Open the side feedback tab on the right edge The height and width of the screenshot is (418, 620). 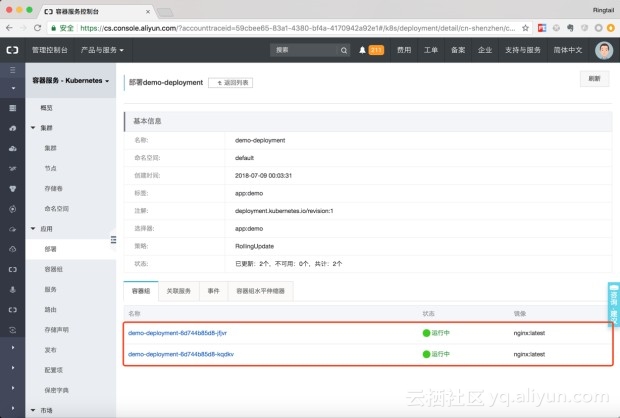614,305
